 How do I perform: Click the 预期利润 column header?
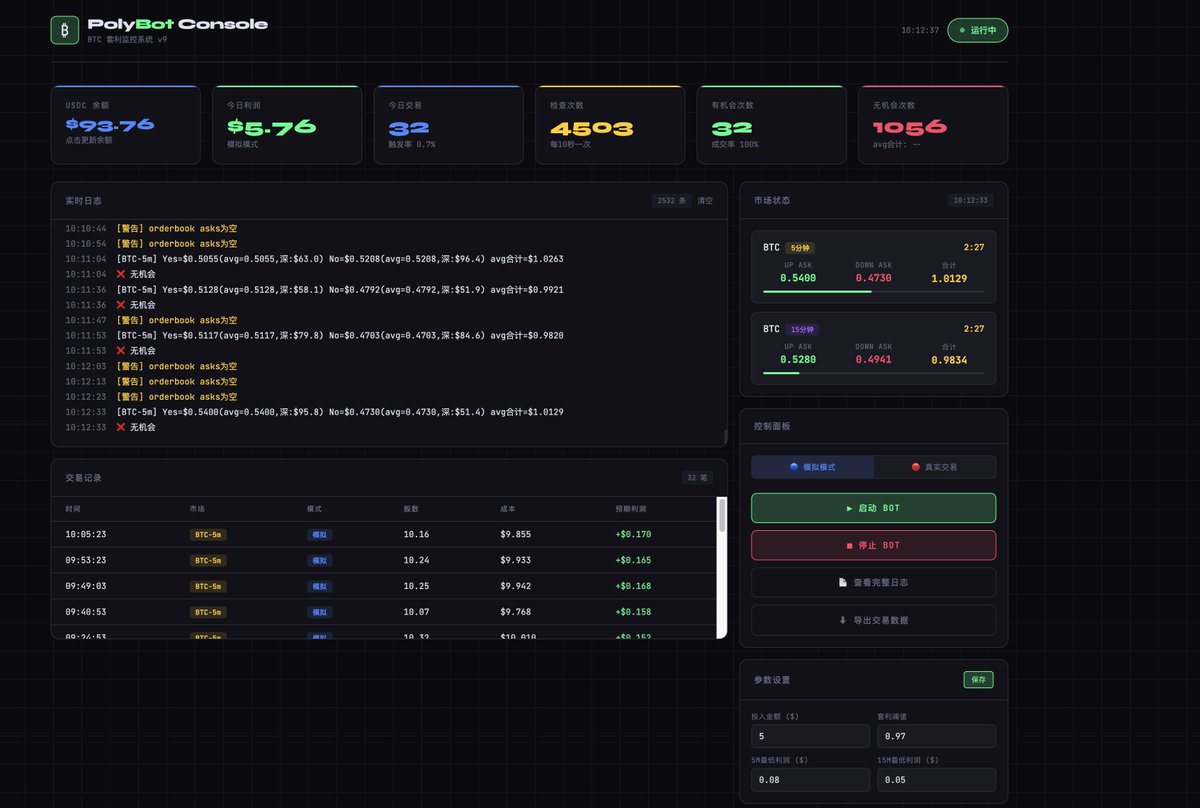pos(631,509)
